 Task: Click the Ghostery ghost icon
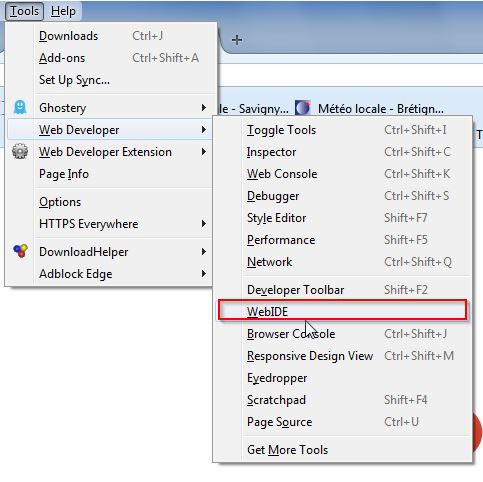coord(20,108)
